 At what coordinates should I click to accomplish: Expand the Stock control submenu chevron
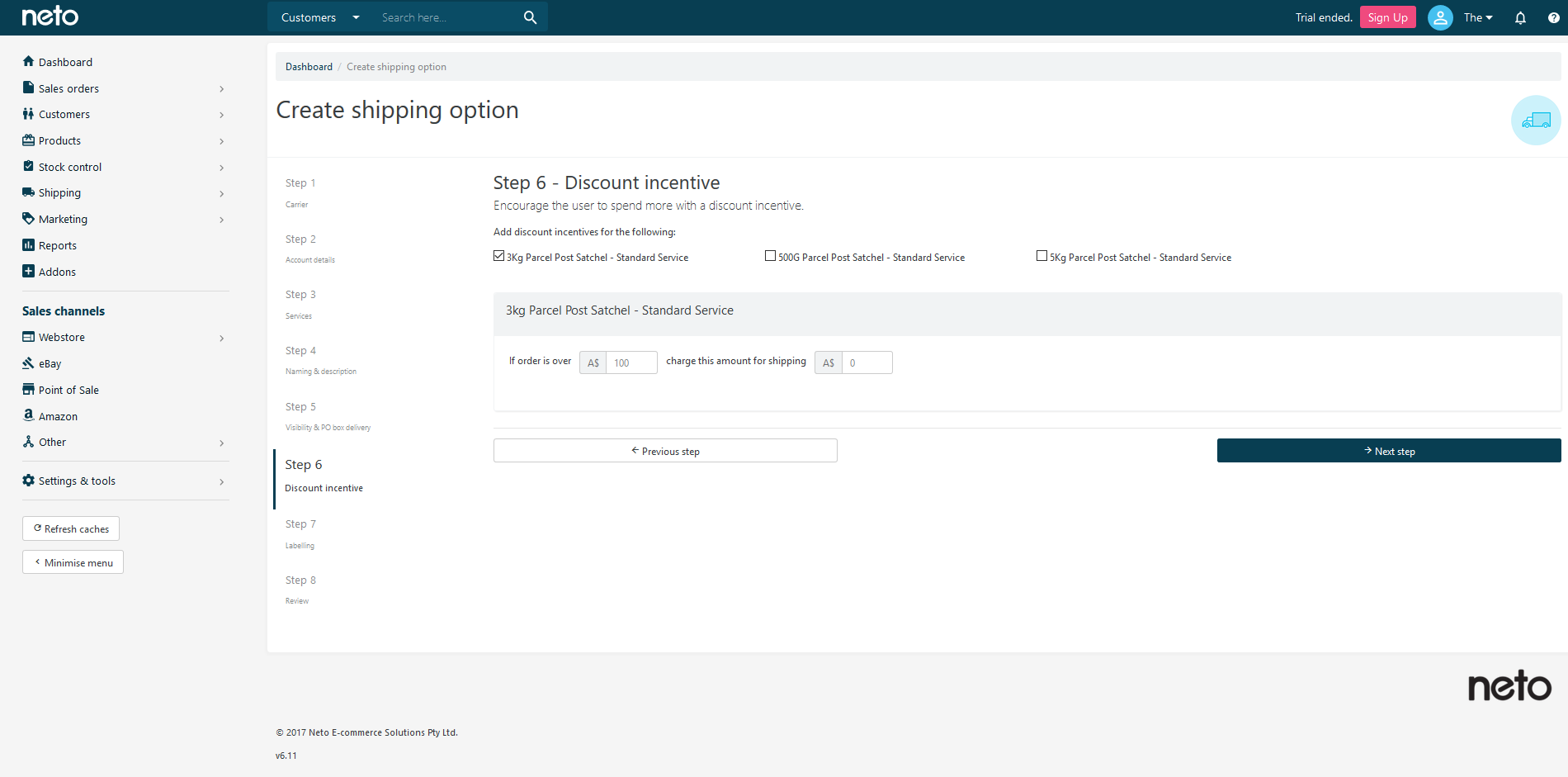[221, 168]
